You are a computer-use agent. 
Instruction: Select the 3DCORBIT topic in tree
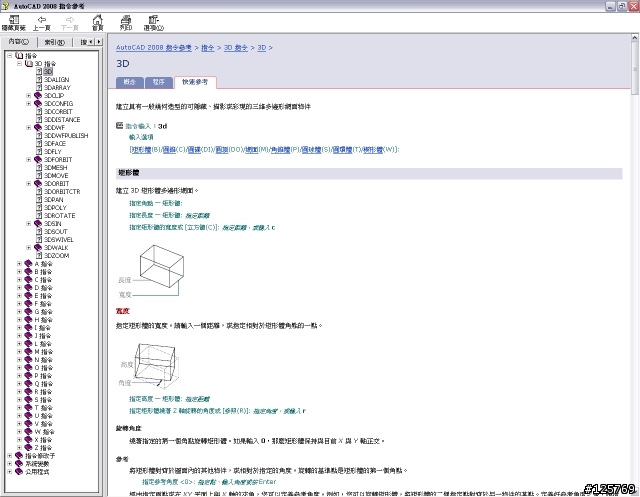pos(58,111)
